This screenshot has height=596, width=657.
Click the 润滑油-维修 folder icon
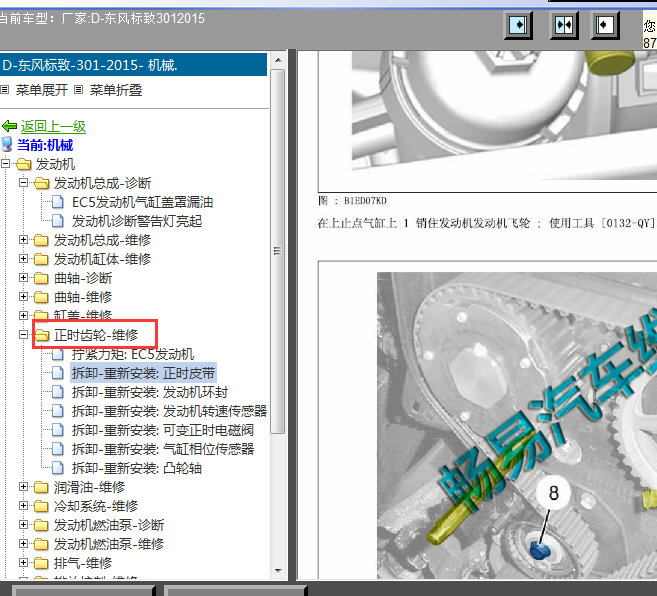(41, 487)
